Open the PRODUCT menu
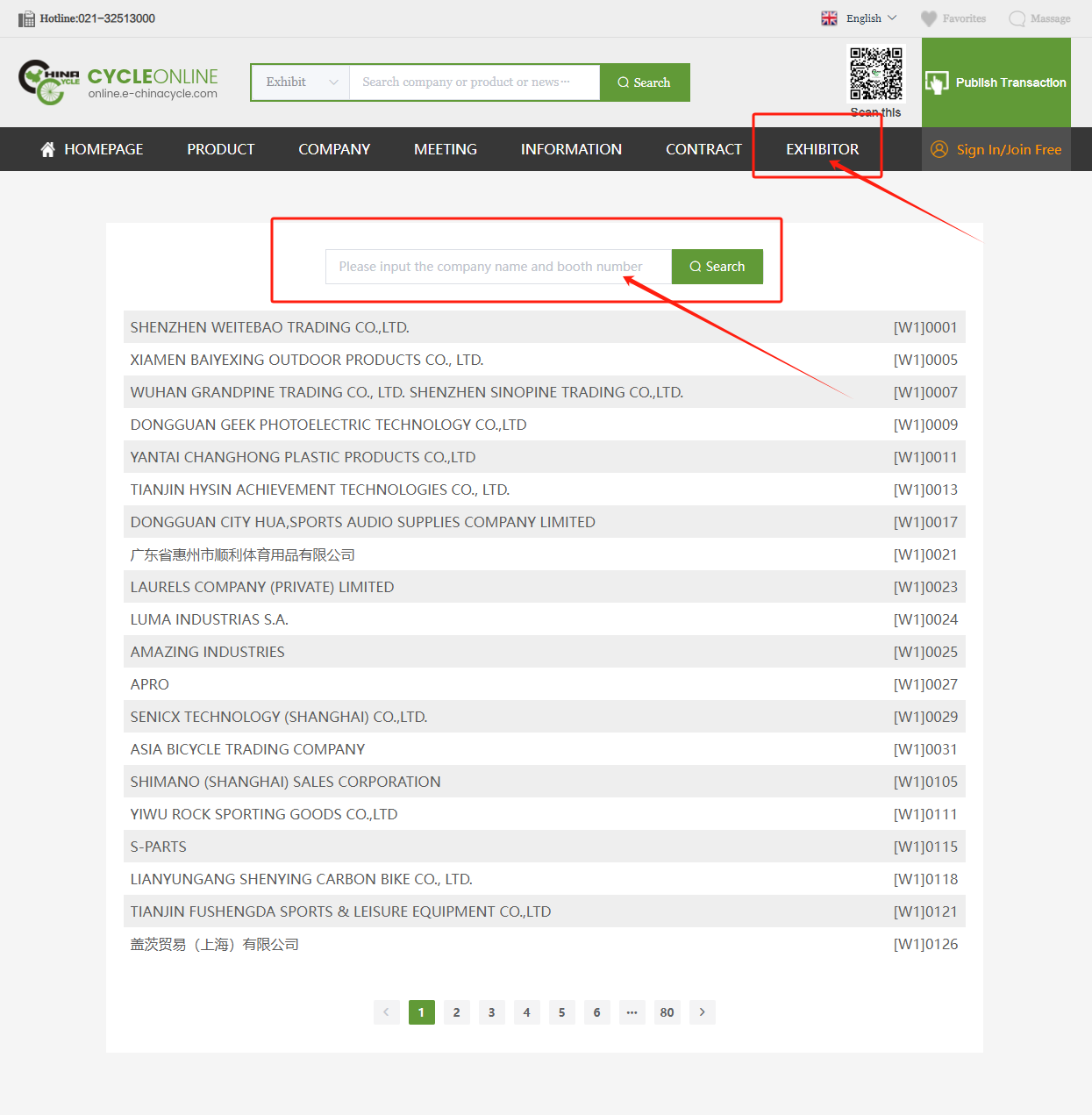 (221, 149)
